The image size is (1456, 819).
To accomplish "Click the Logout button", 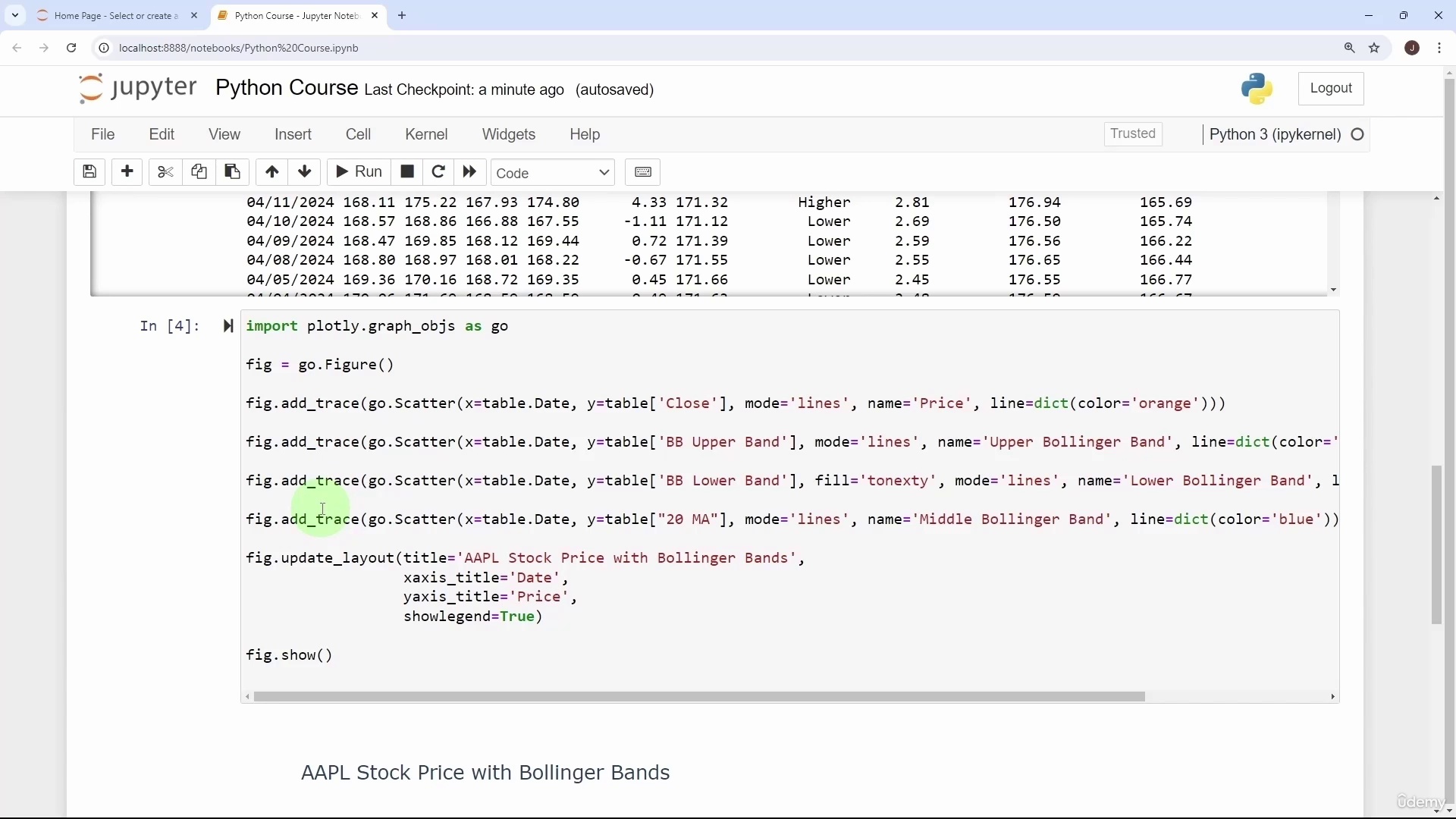I will click(1332, 89).
